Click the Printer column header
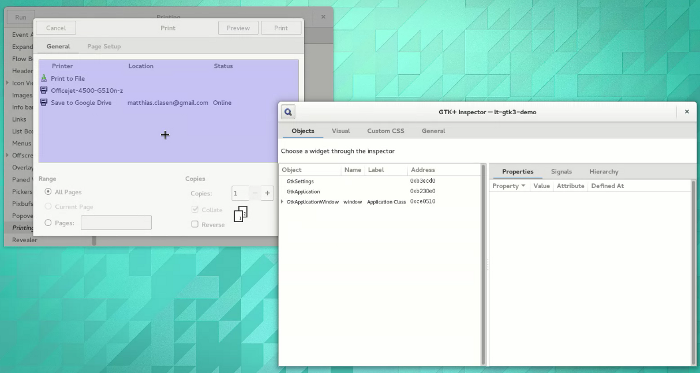Viewport: 700px width, 373px height. click(x=62, y=66)
